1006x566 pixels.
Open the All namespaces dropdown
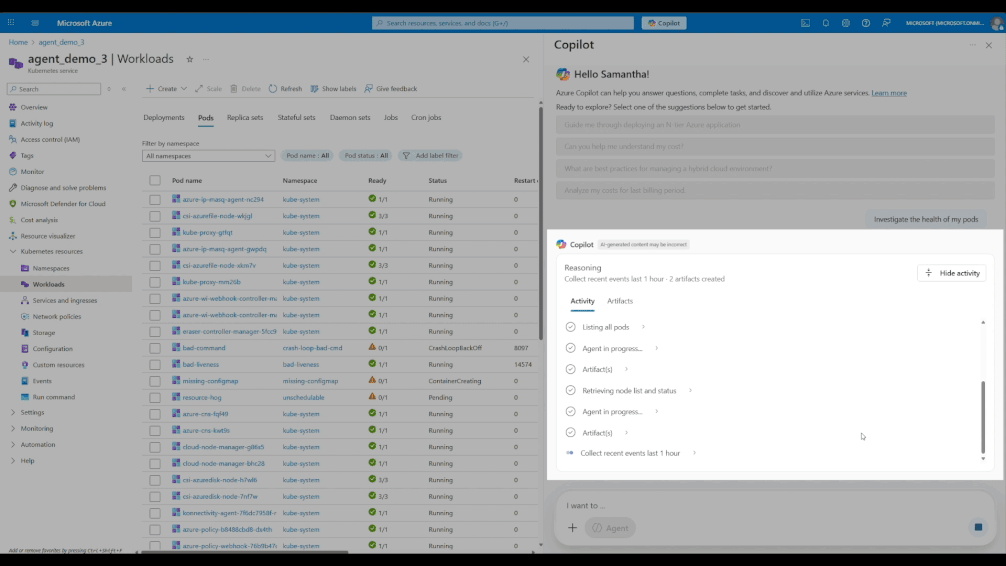point(209,156)
